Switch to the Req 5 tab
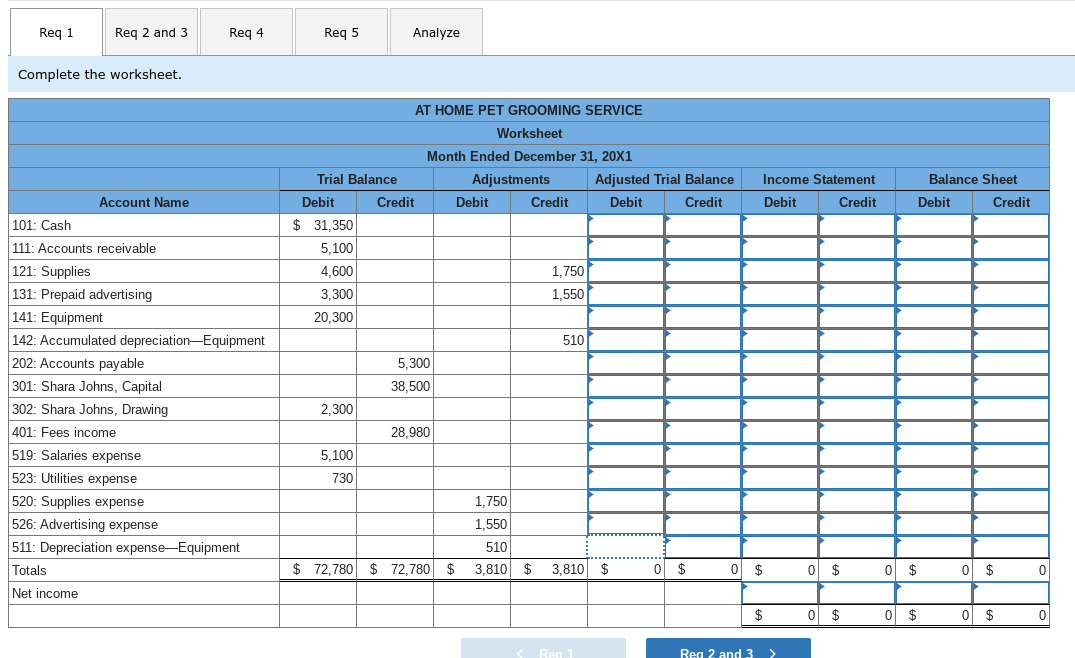This screenshot has width=1075, height=658. coord(341,32)
